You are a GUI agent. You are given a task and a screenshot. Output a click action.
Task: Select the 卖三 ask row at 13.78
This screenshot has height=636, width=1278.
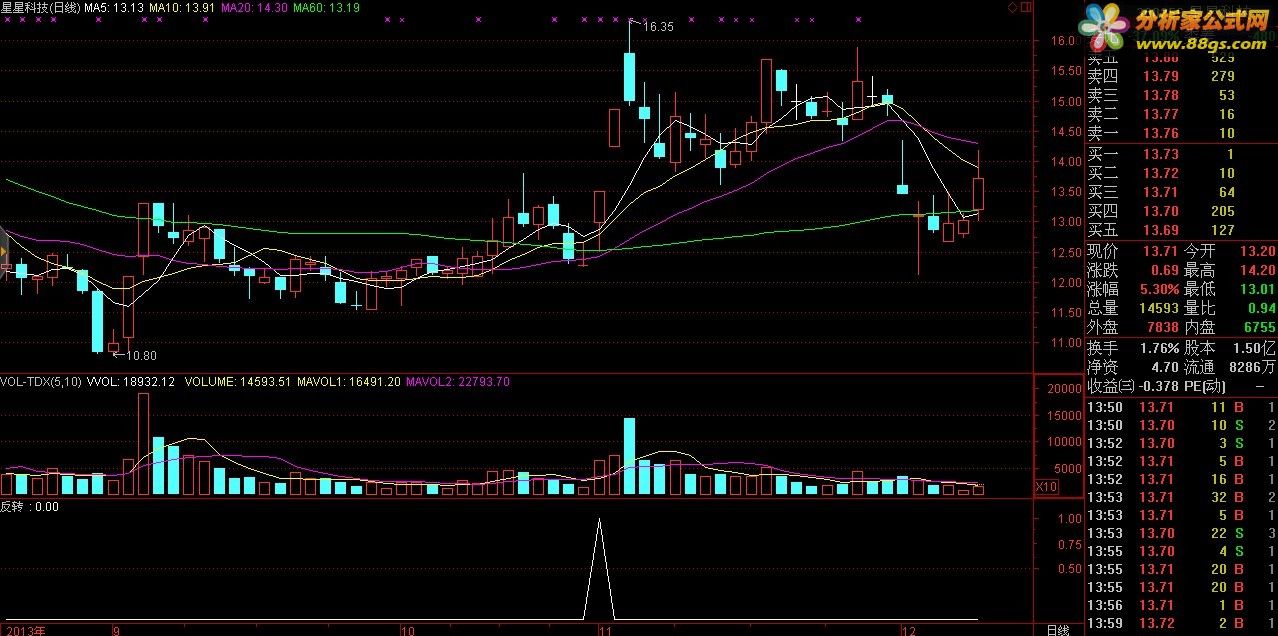click(1181, 95)
